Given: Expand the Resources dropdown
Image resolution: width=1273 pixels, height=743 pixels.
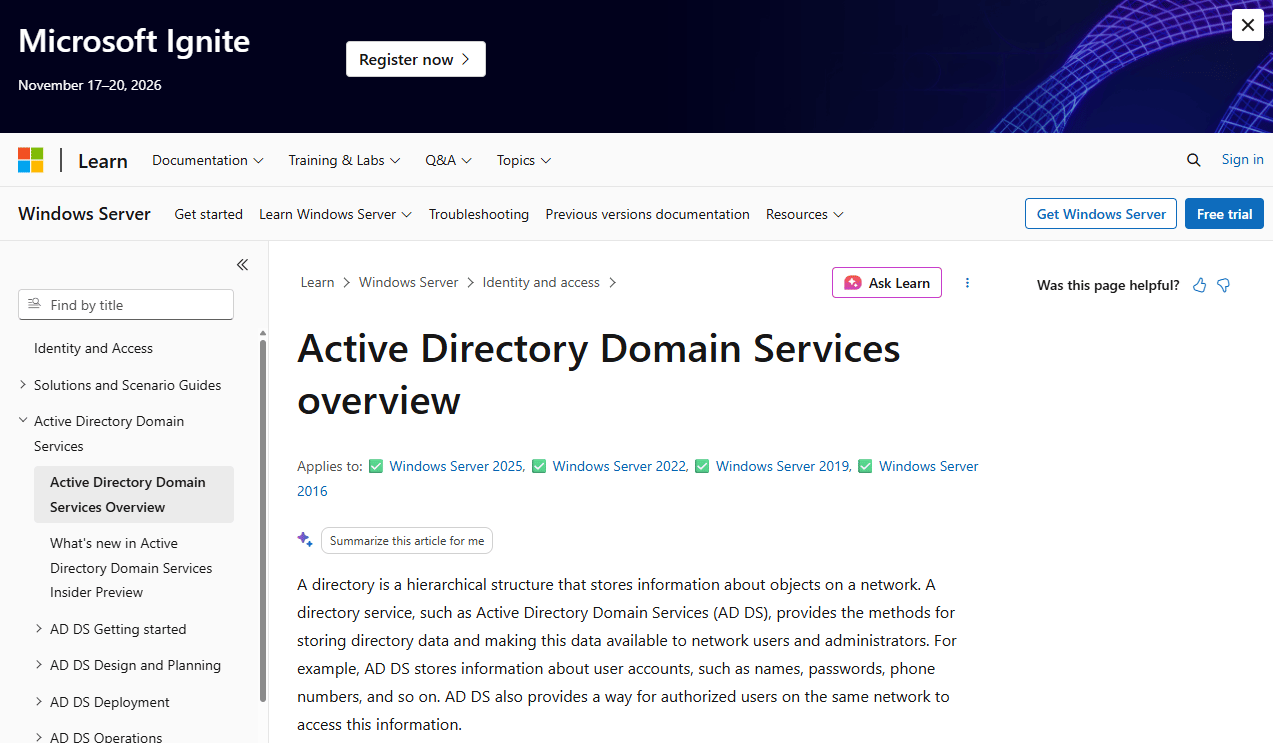Looking at the screenshot, I should 805,214.
